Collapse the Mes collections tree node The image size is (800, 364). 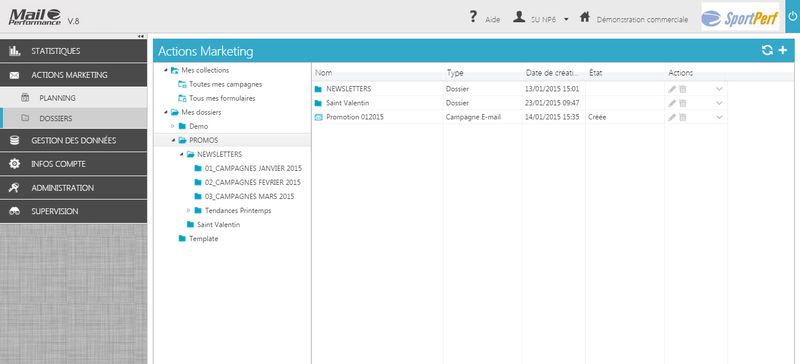point(165,70)
